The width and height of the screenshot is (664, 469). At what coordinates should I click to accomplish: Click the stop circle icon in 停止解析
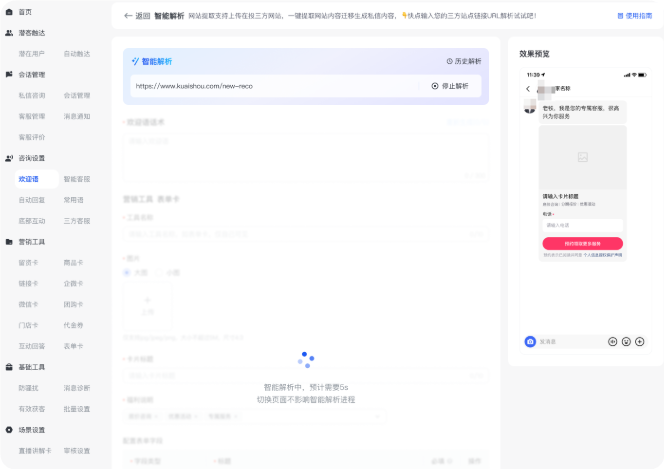click(434, 86)
